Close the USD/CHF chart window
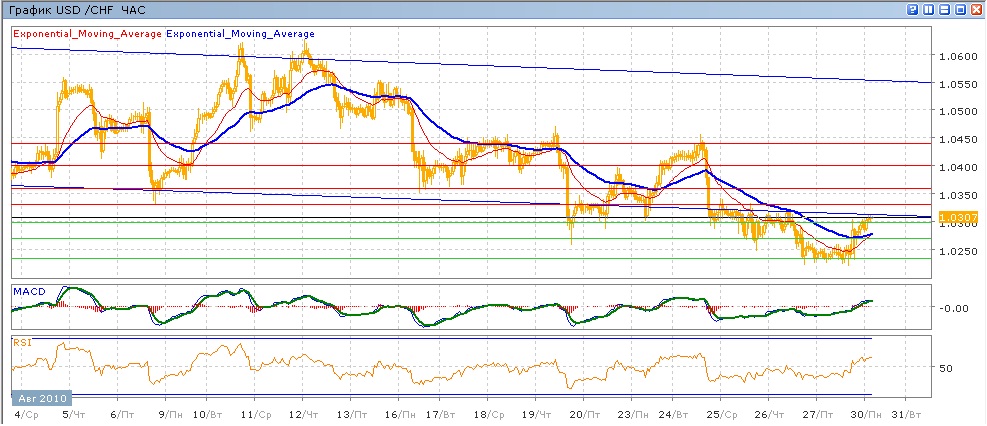The width and height of the screenshot is (987, 426). [977, 9]
